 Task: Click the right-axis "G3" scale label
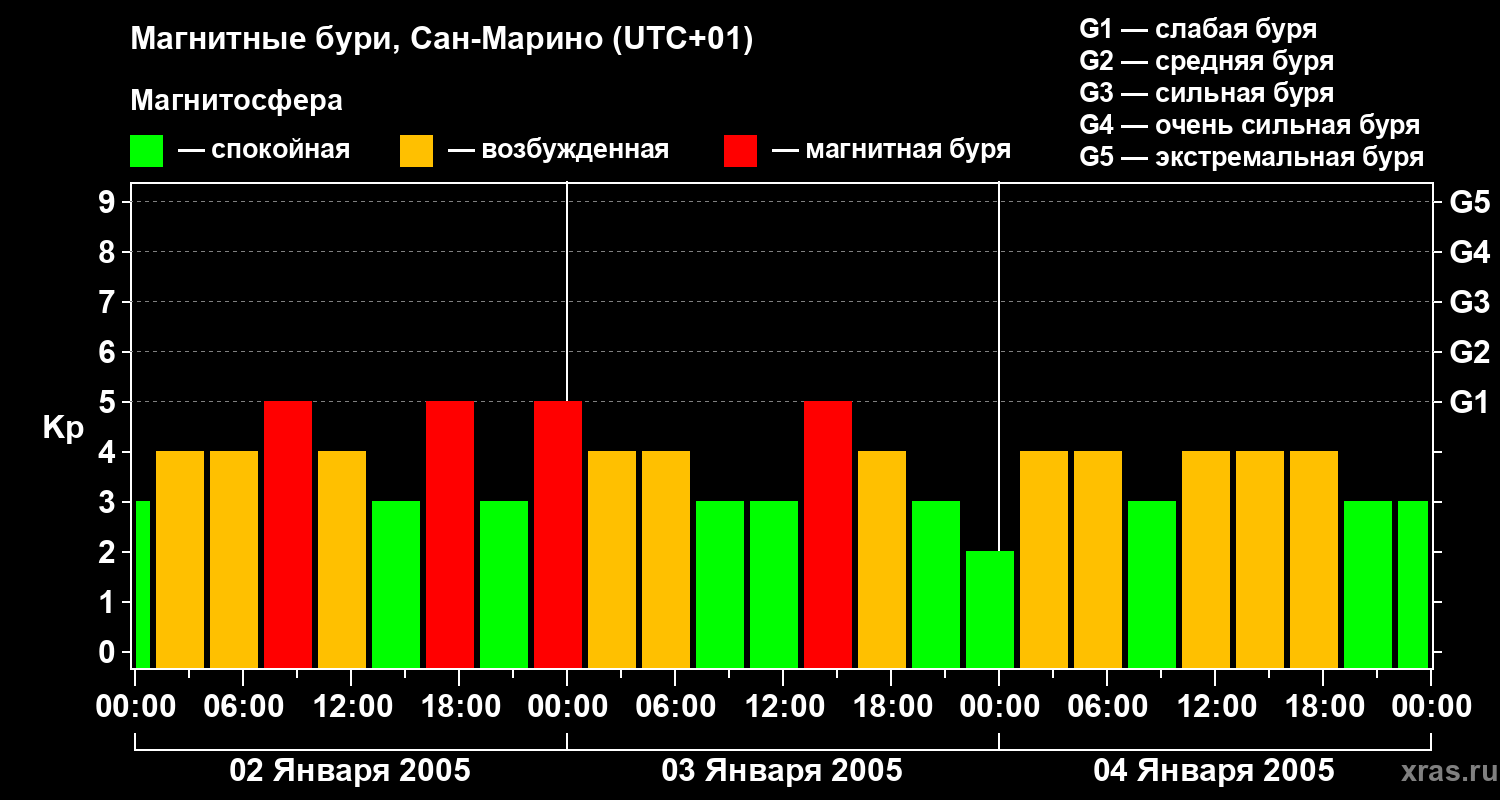(1469, 302)
